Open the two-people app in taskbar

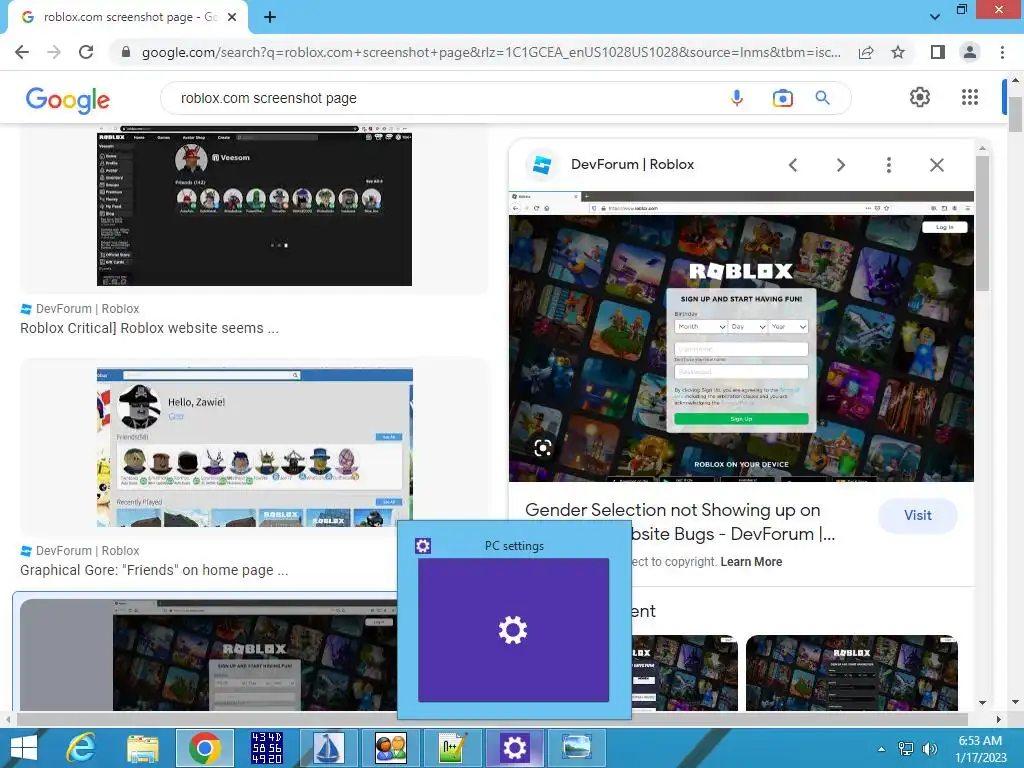click(391, 748)
